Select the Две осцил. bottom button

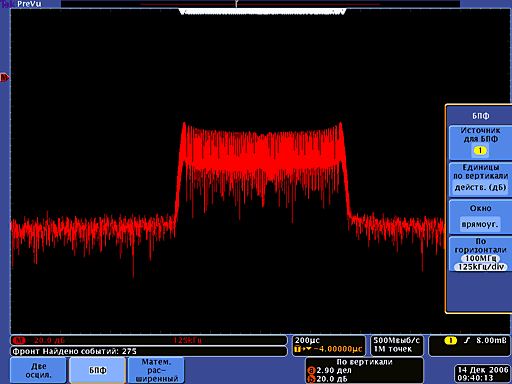coord(38,370)
